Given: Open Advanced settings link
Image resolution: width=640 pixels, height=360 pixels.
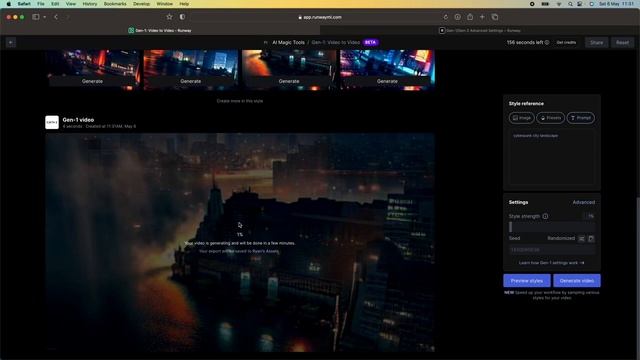Looking at the screenshot, I should [x=583, y=202].
